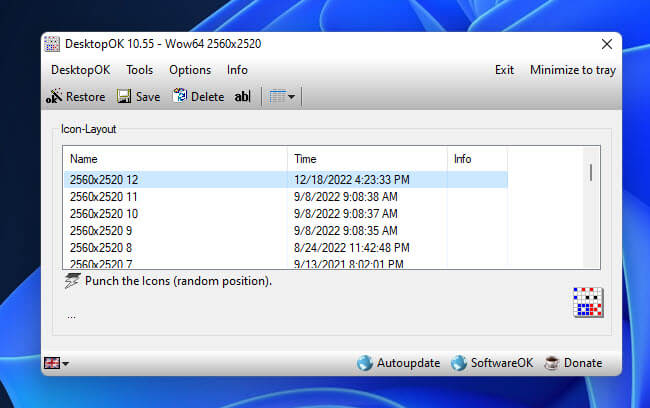Click the Info column header
650x408 pixels.
pyautogui.click(x=477, y=159)
